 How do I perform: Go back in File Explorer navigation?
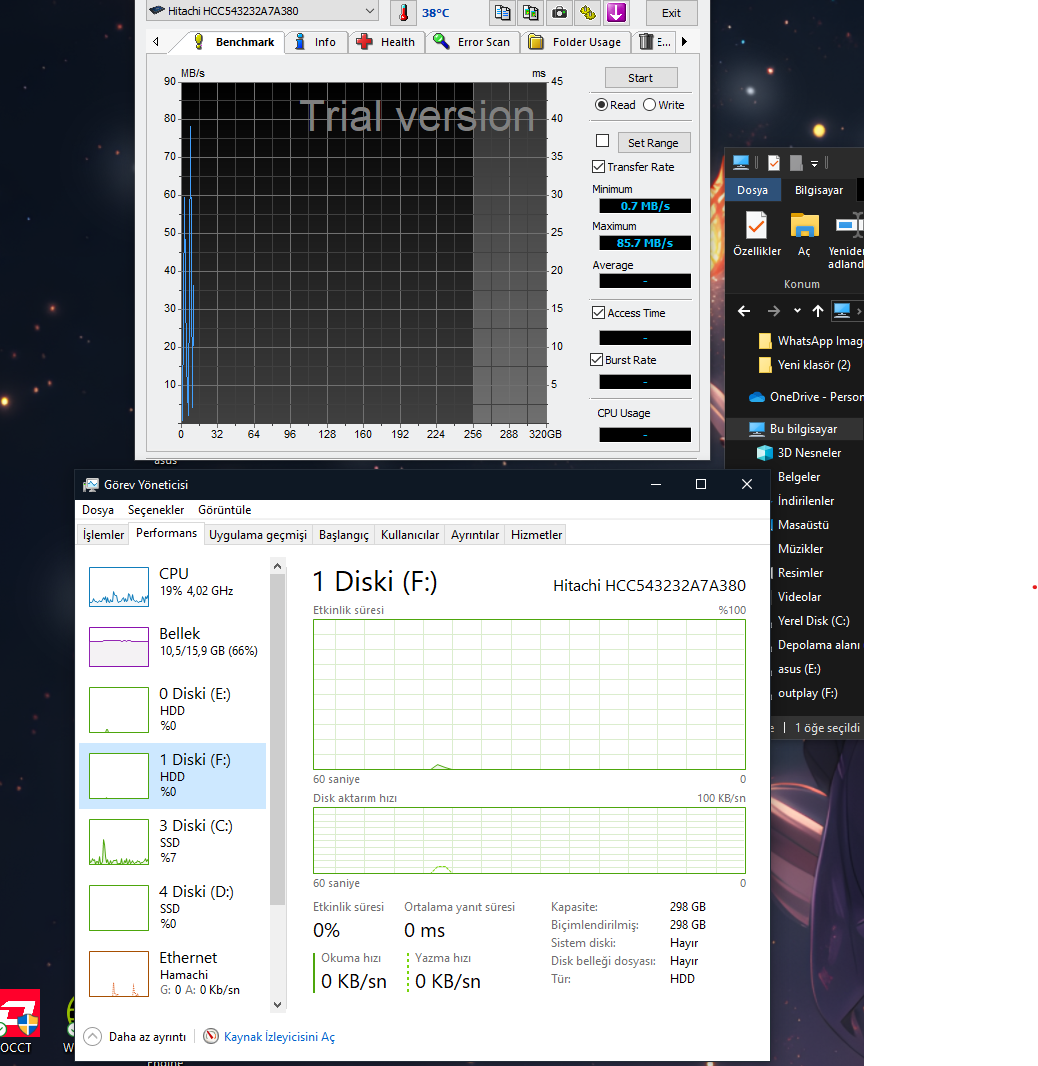pos(744,311)
